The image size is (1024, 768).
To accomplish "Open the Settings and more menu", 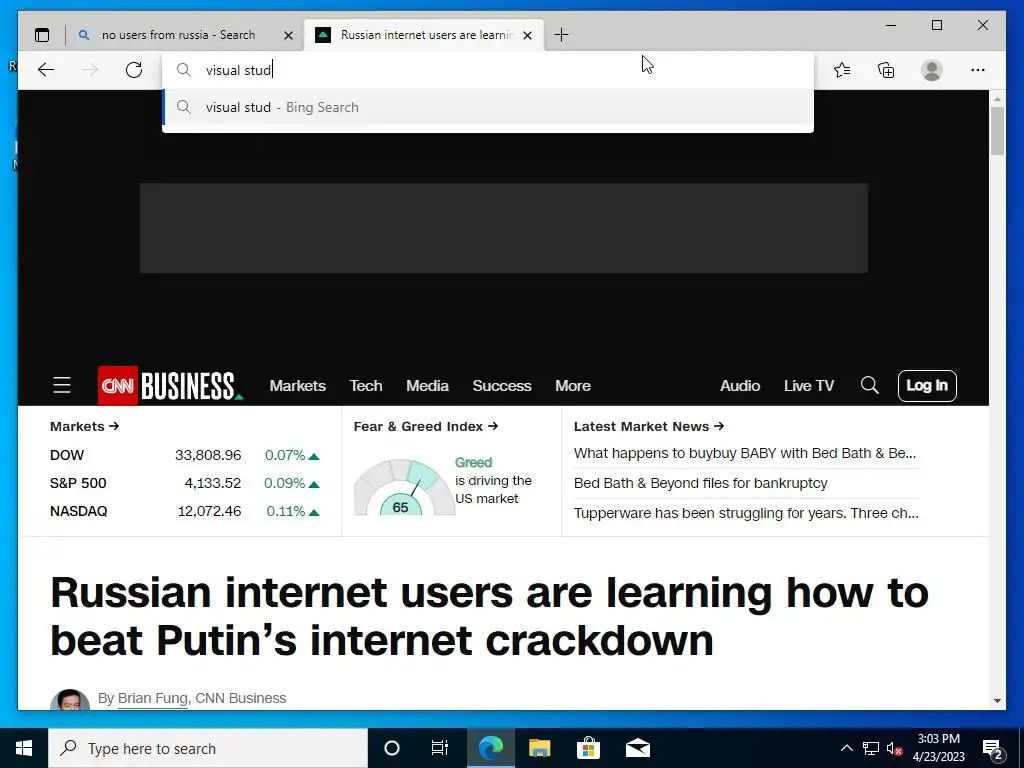I will point(978,70).
